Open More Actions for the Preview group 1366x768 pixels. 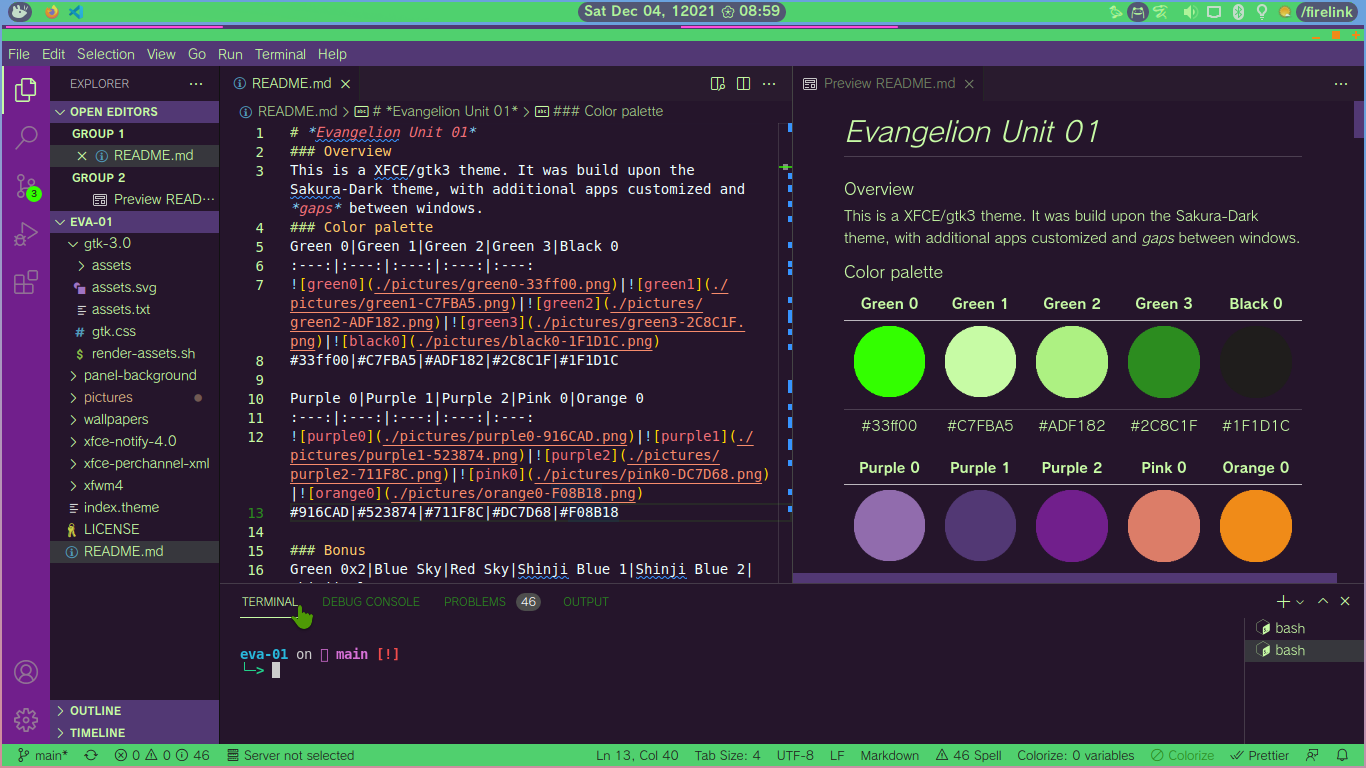[1342, 84]
